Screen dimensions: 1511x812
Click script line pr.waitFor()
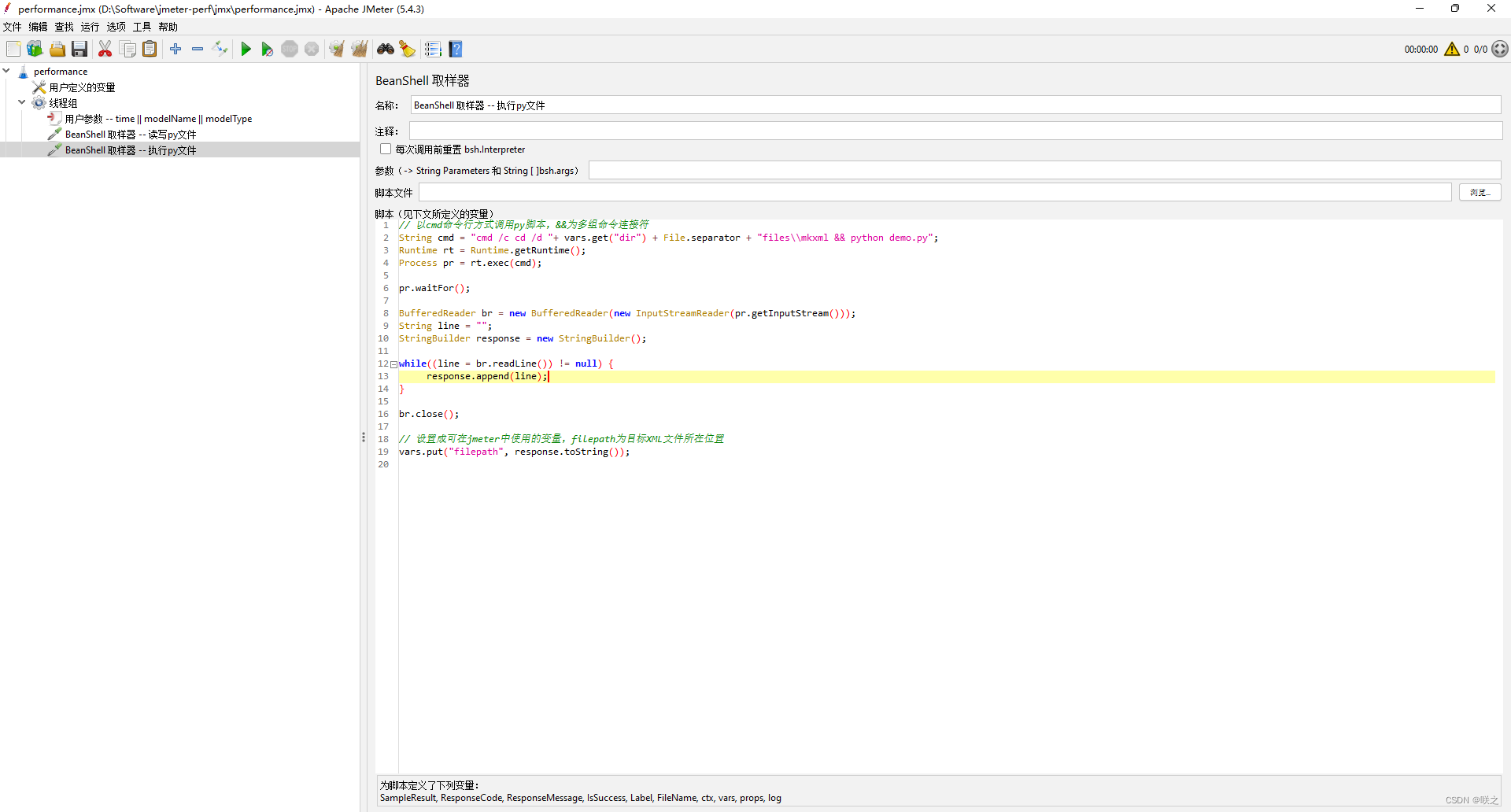[434, 288]
